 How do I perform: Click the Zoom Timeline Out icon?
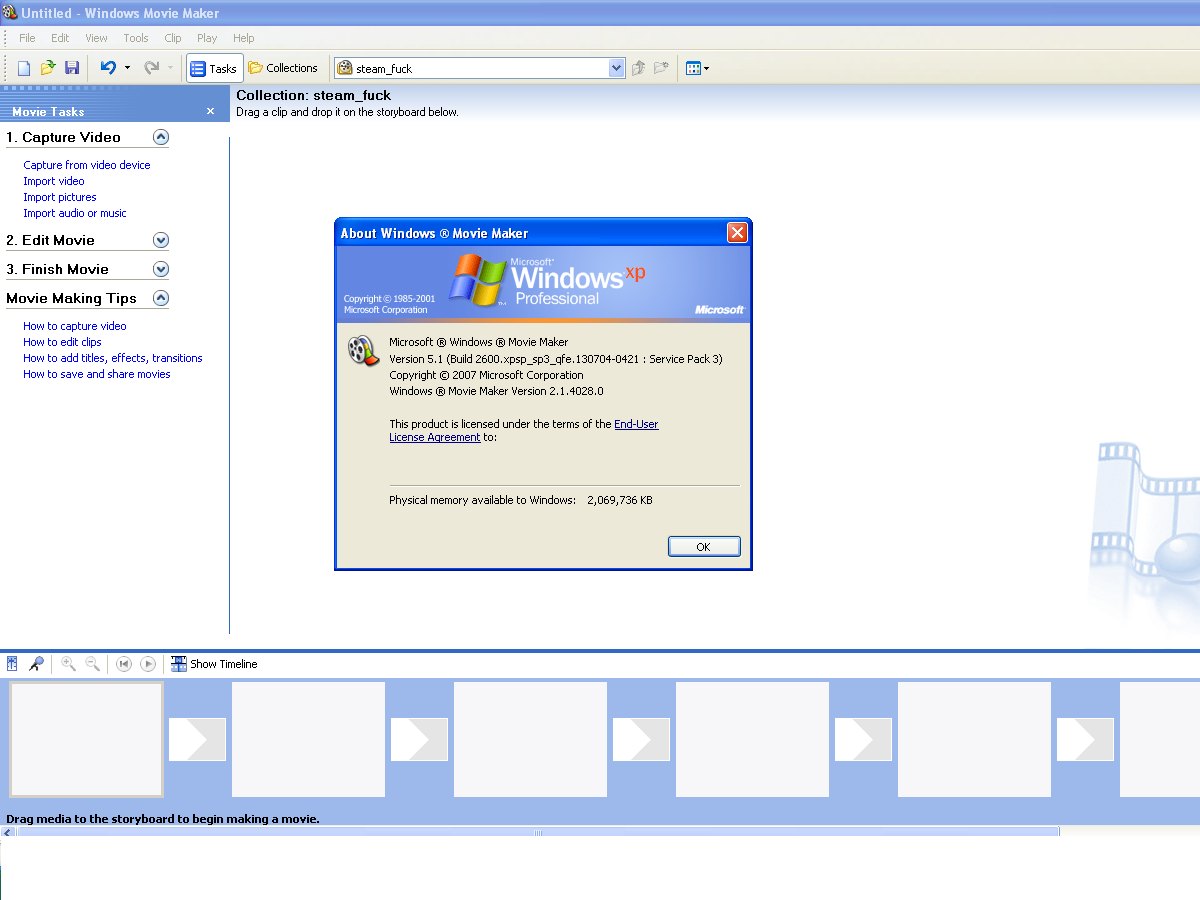click(x=92, y=663)
